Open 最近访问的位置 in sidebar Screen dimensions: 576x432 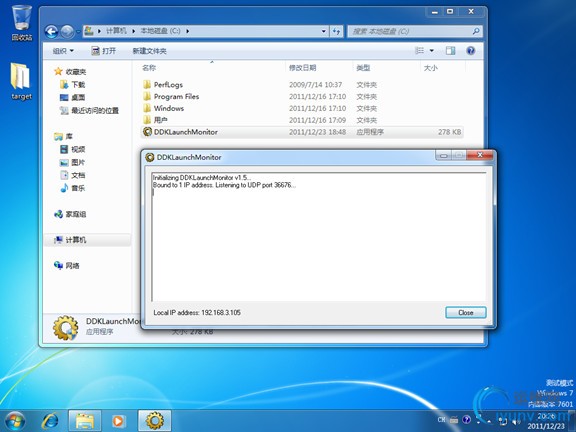click(x=95, y=111)
